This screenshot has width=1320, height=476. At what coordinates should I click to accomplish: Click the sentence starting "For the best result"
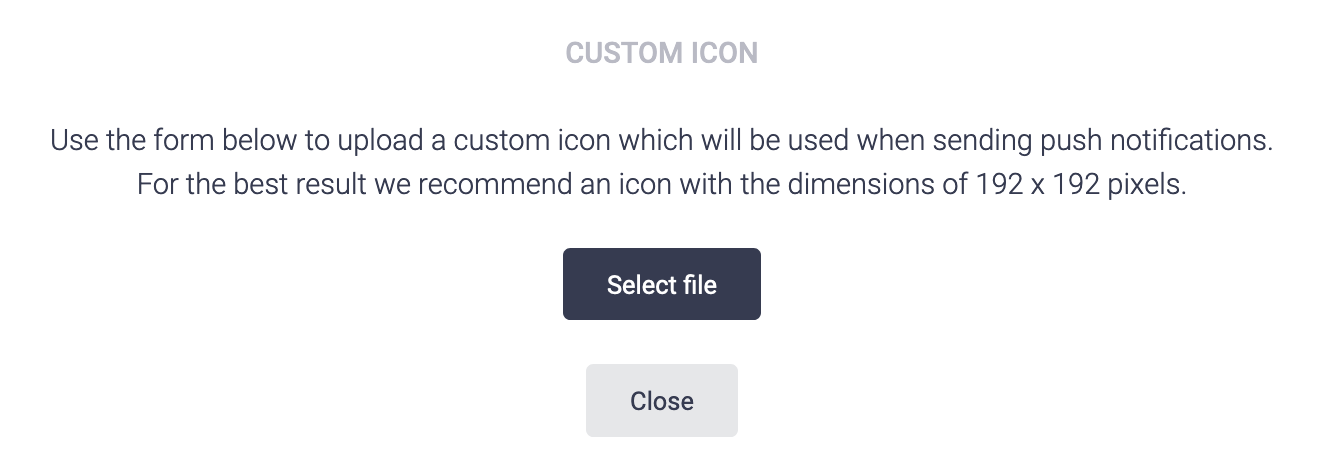(661, 186)
